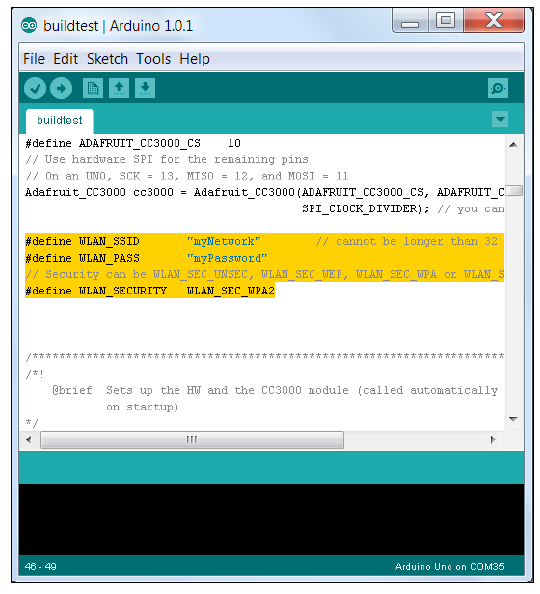Click the vertical scrollbar up arrow

pyautogui.click(x=513, y=144)
